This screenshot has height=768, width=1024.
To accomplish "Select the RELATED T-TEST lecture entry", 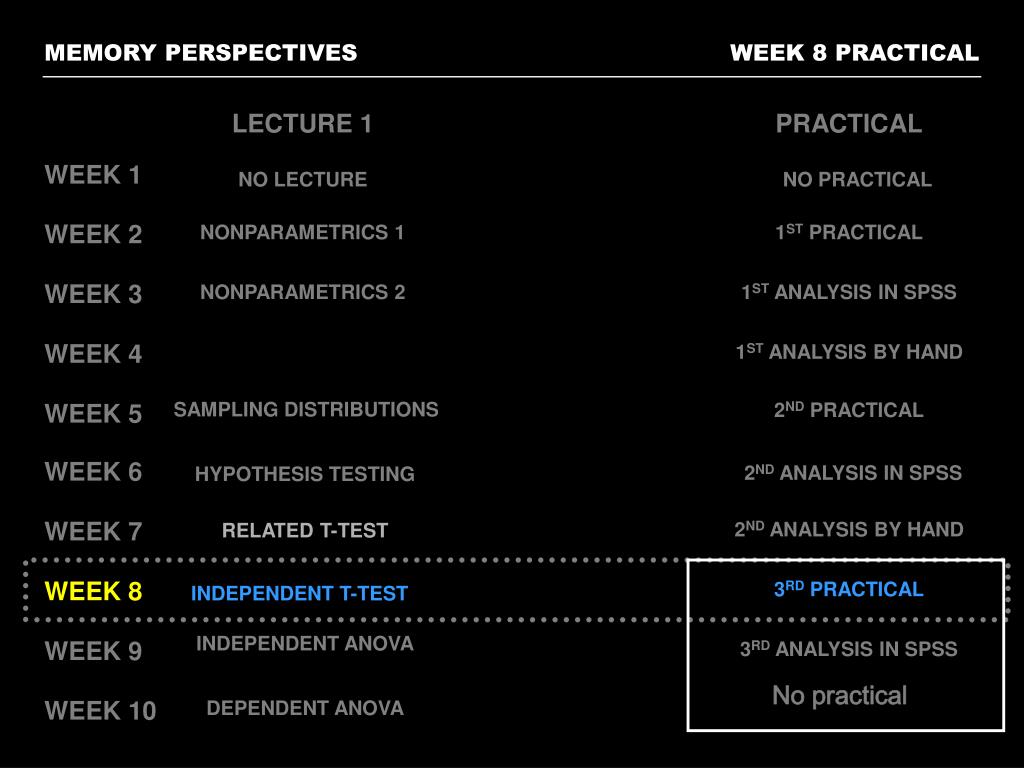I will tap(304, 530).
